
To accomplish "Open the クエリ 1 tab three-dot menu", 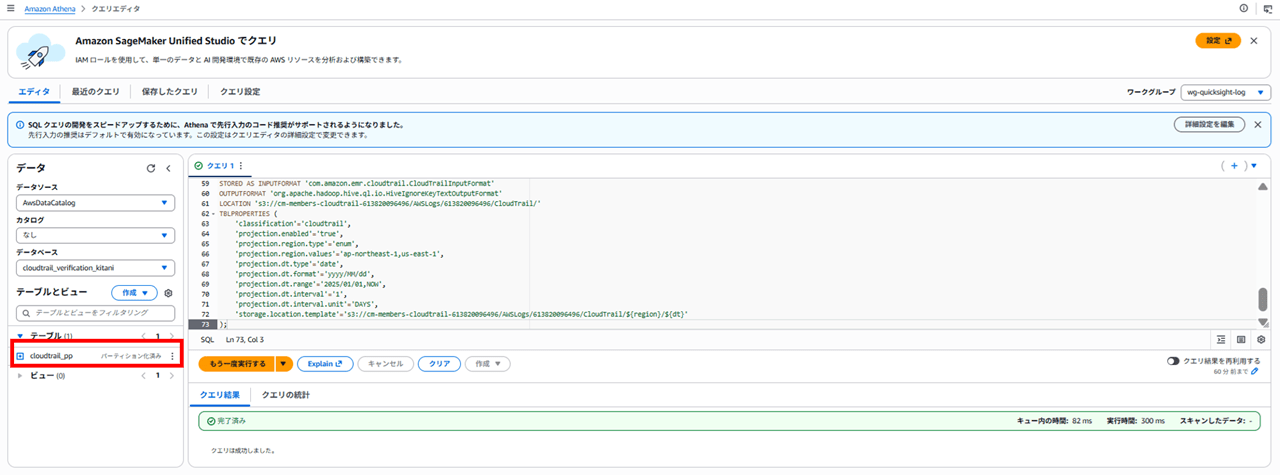I will pyautogui.click(x=240, y=166).
